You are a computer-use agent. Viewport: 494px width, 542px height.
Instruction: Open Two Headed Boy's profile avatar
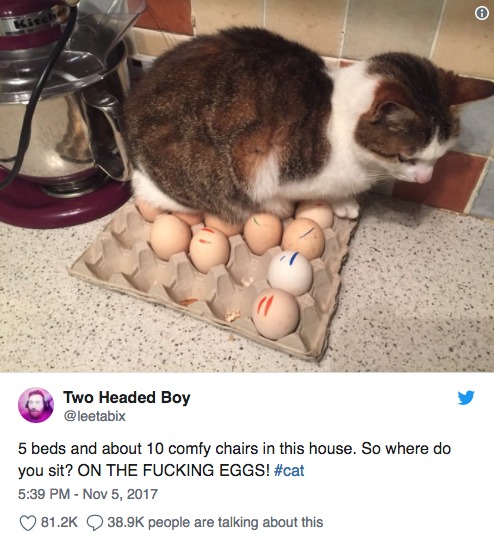click(x=36, y=405)
